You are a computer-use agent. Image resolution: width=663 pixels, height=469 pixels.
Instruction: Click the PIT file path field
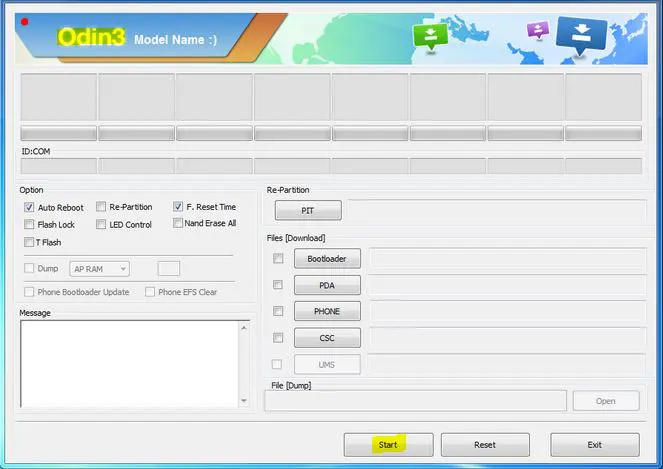coord(497,211)
